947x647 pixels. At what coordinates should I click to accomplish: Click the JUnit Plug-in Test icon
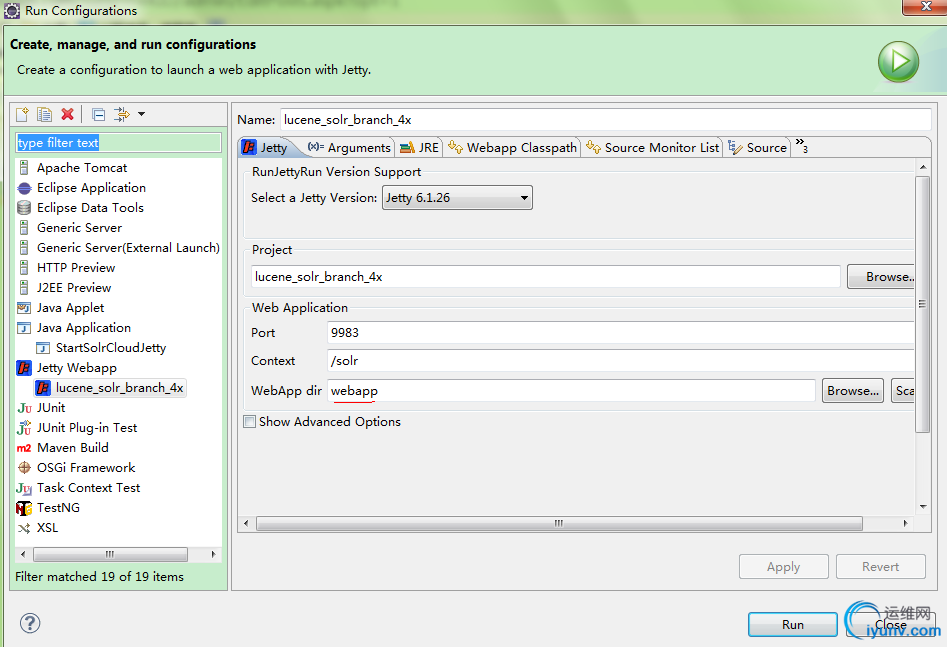(24, 428)
